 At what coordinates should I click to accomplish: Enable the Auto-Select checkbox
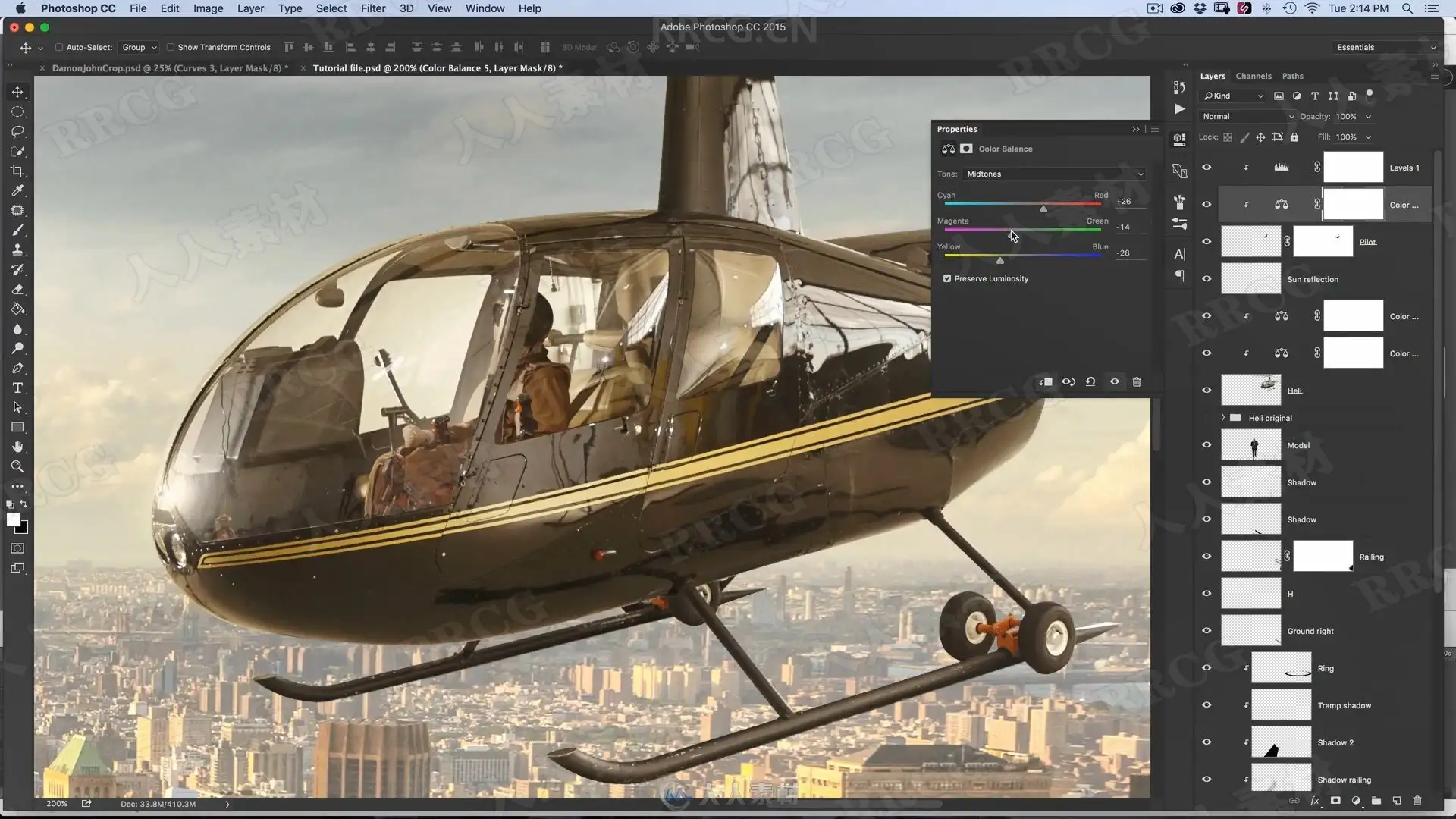click(59, 47)
